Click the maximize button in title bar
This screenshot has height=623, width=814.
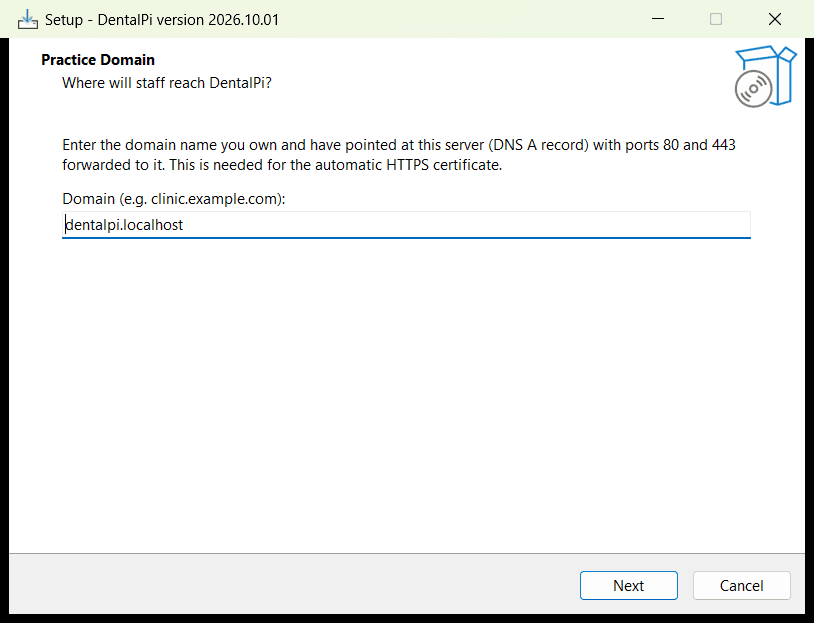716,19
